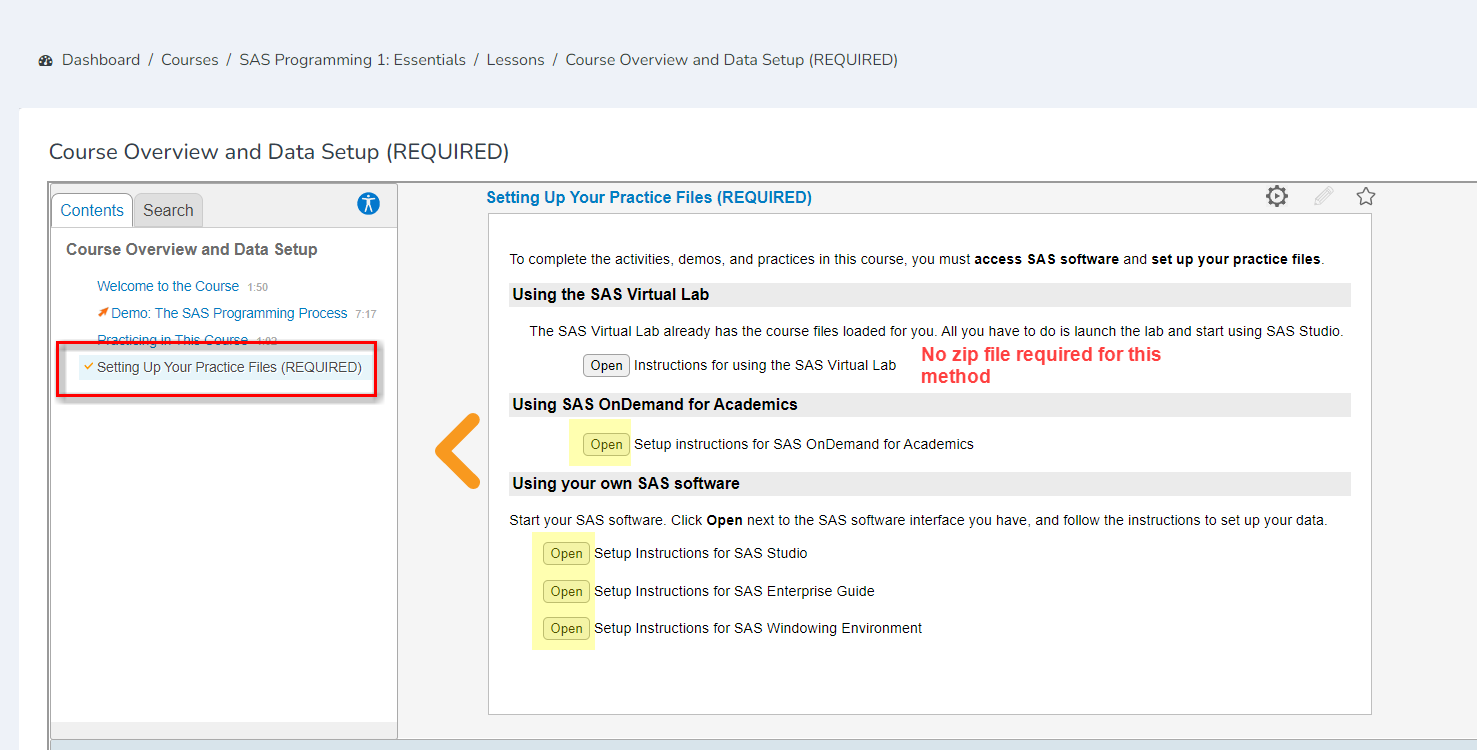The width and height of the screenshot is (1477, 750).
Task: Click the "Using your own SAS software" heading
Action: coord(626,484)
